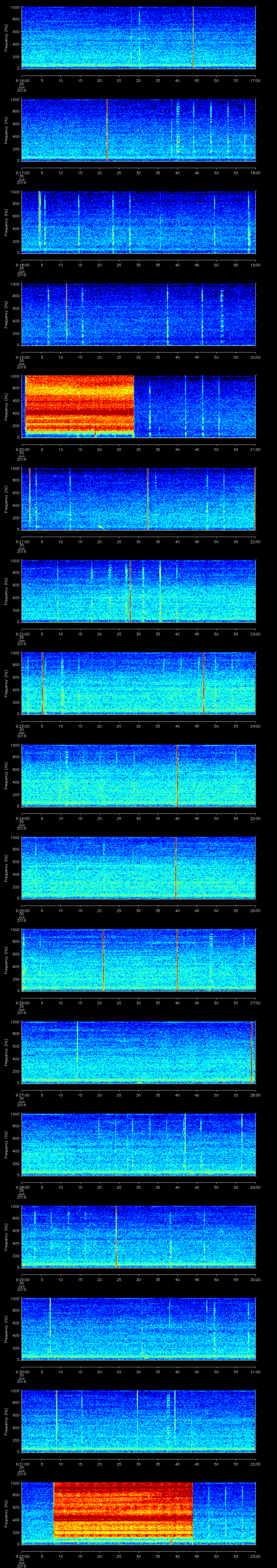Click the 9:21:00 start time label
The width and height of the screenshot is (277, 1568).
22,542
